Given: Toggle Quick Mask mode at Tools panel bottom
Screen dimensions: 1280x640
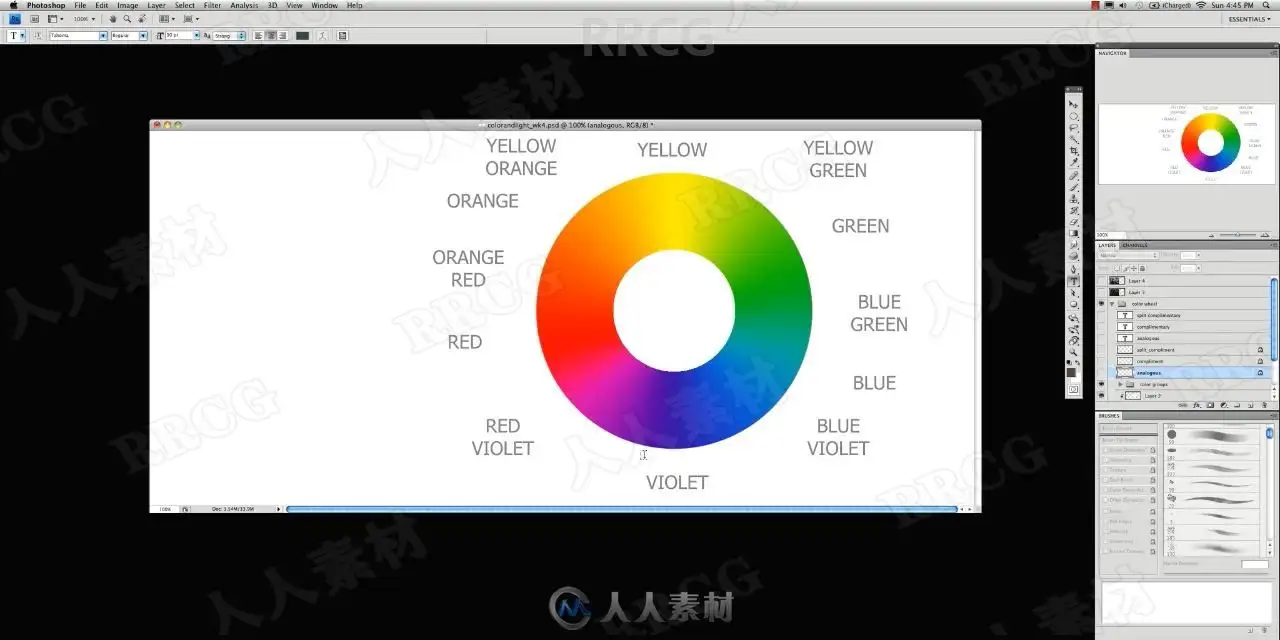Looking at the screenshot, I should click(1074, 389).
